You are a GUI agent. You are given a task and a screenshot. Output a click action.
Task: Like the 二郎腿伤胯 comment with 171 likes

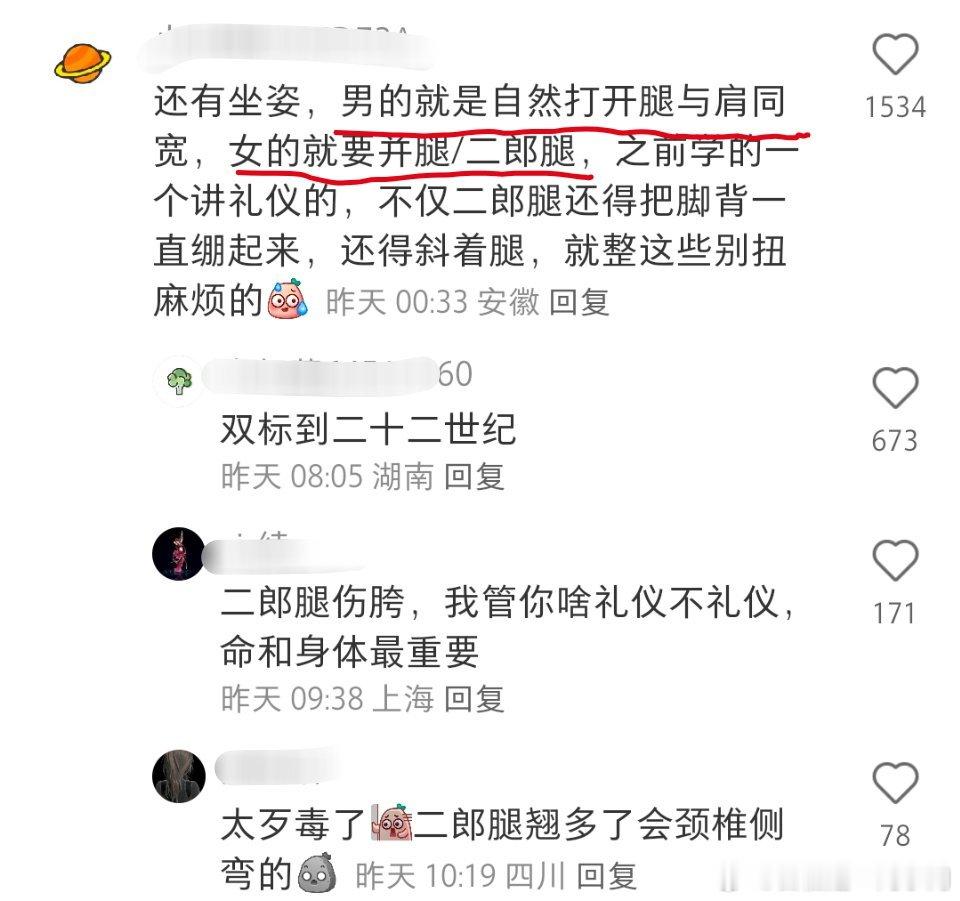point(895,561)
